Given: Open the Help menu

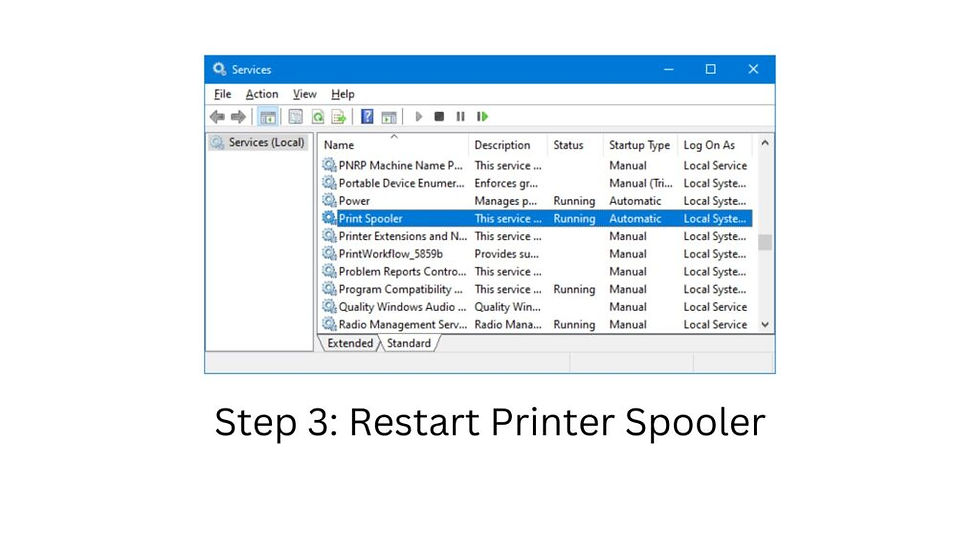Looking at the screenshot, I should click(342, 94).
